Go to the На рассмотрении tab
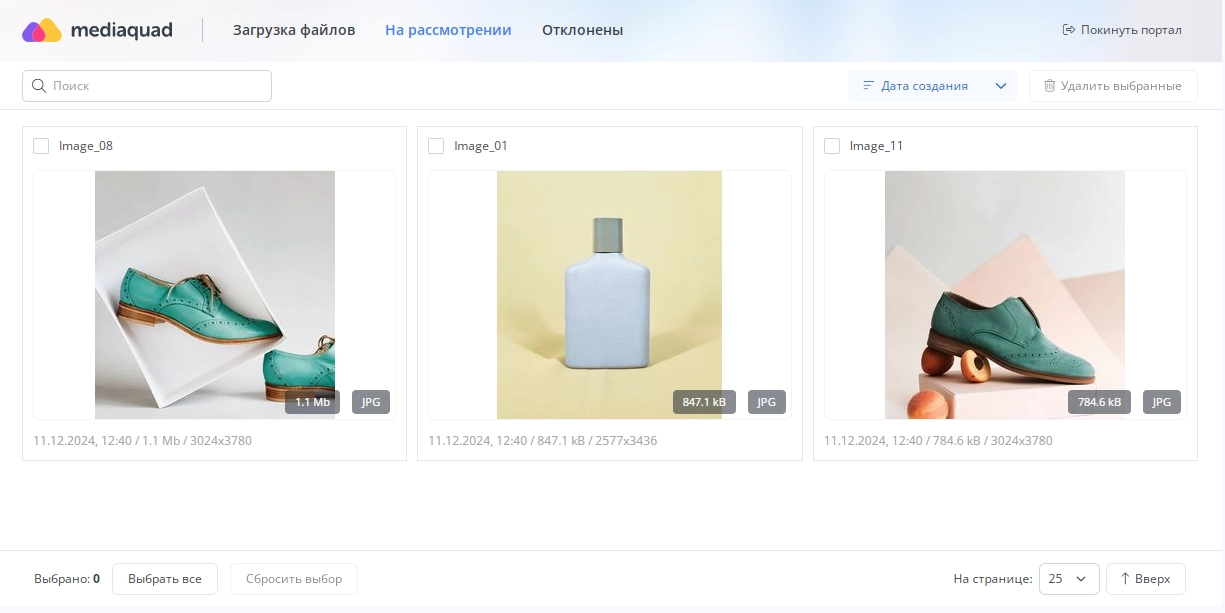 point(448,30)
